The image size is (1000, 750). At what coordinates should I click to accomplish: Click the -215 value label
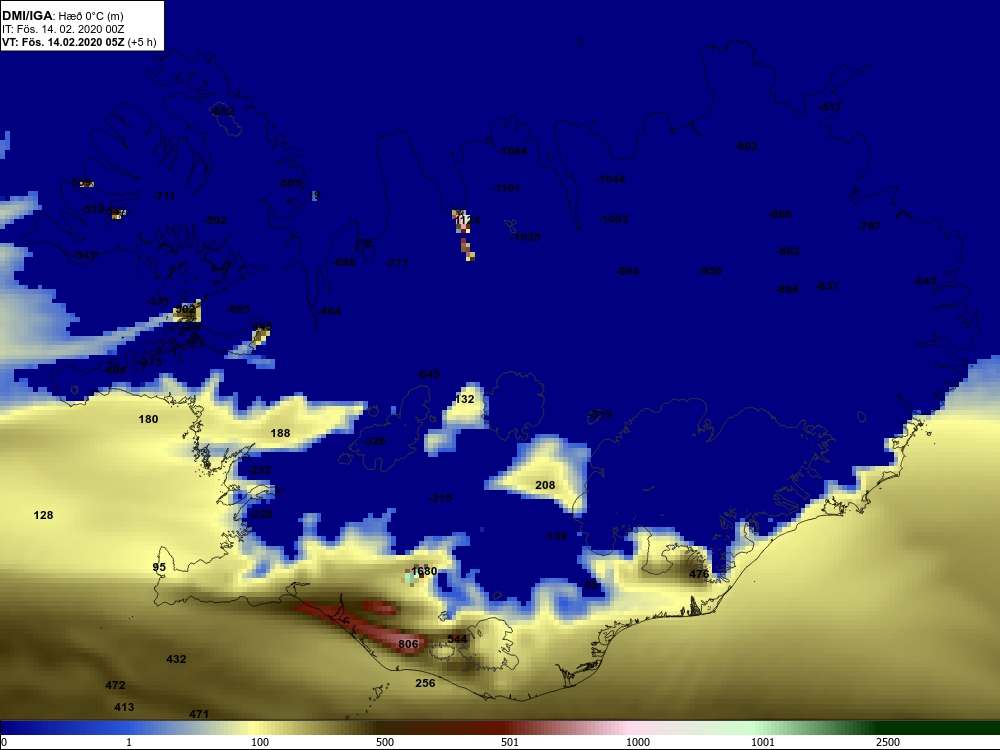pyautogui.click(x=441, y=498)
